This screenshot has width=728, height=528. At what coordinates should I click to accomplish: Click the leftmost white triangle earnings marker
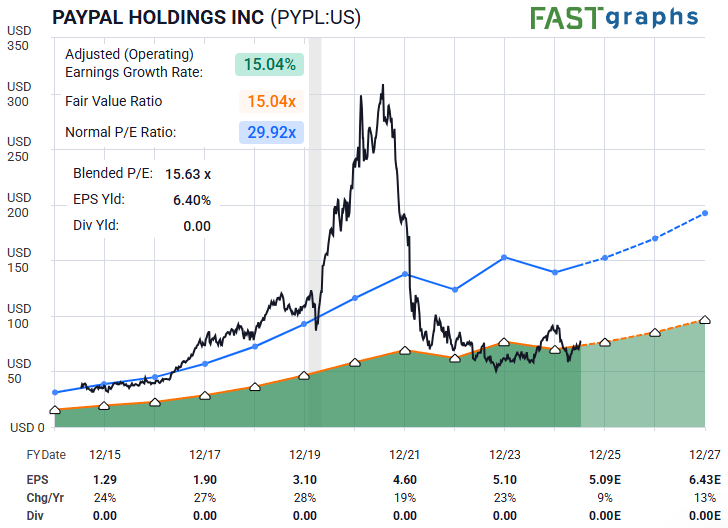click(x=54, y=410)
